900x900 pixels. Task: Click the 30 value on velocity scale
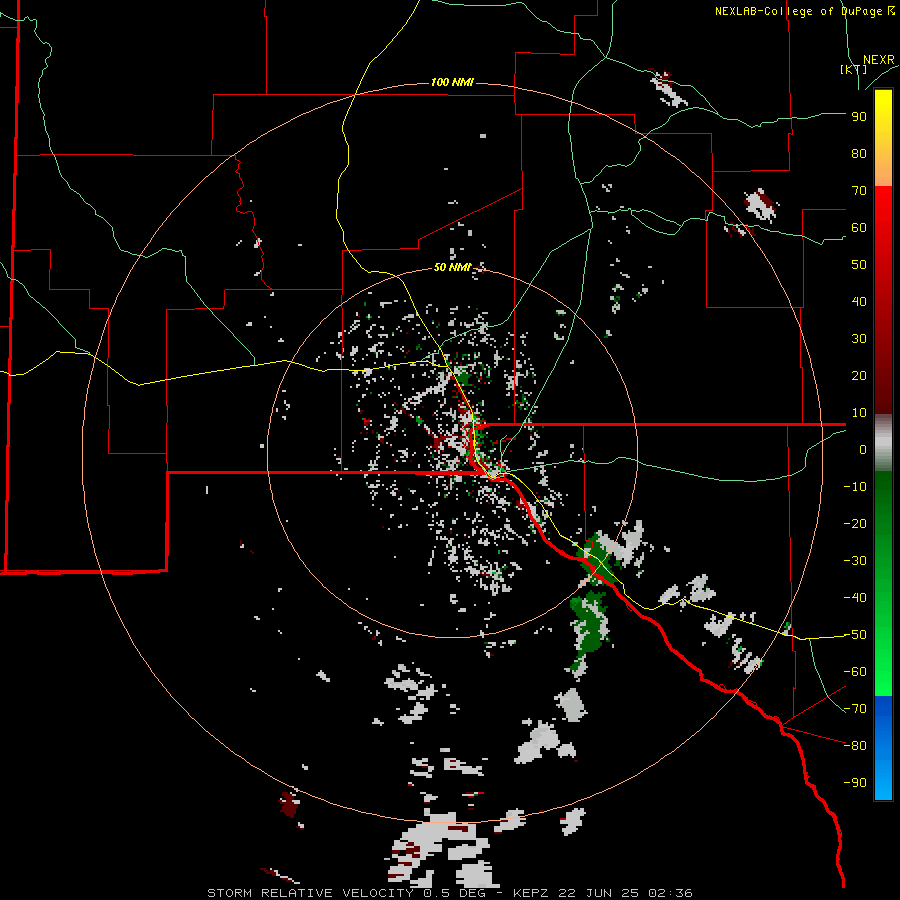859,339
